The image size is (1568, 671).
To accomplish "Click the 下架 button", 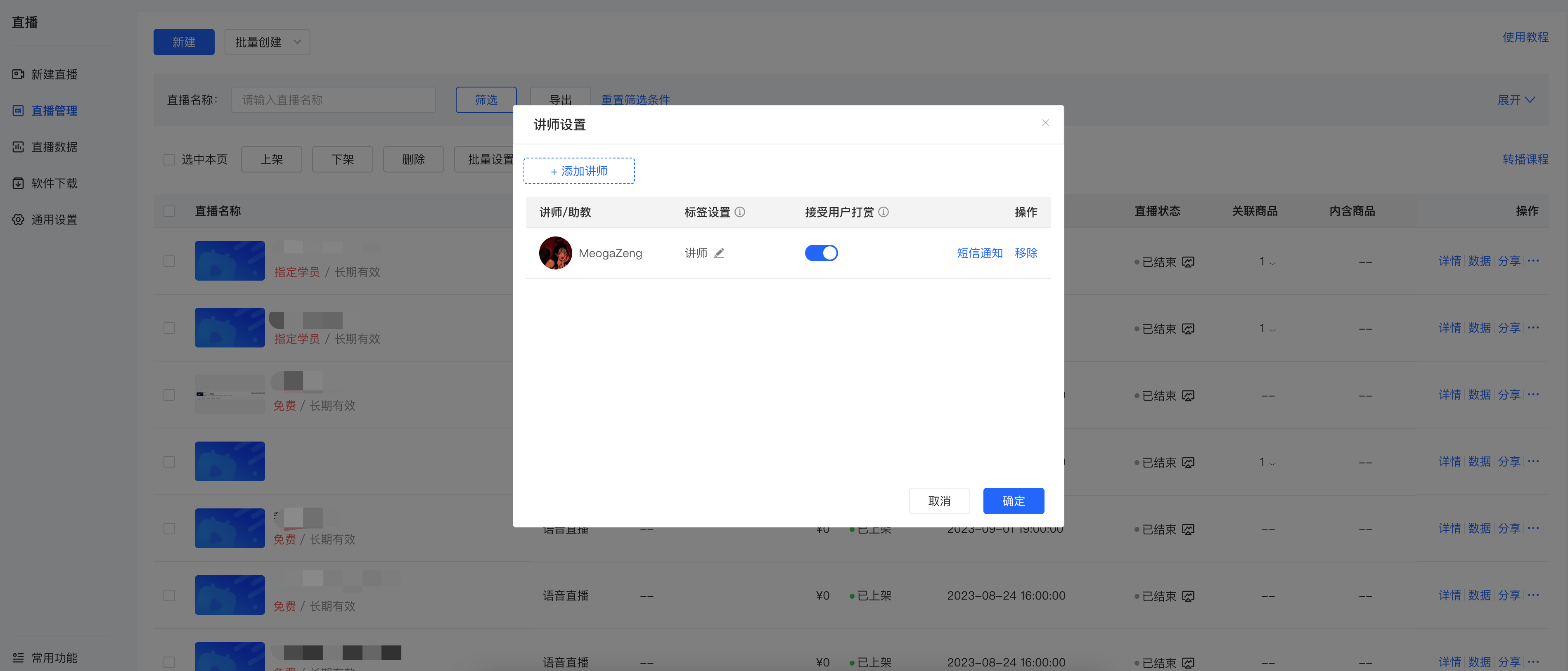I will pos(342,159).
